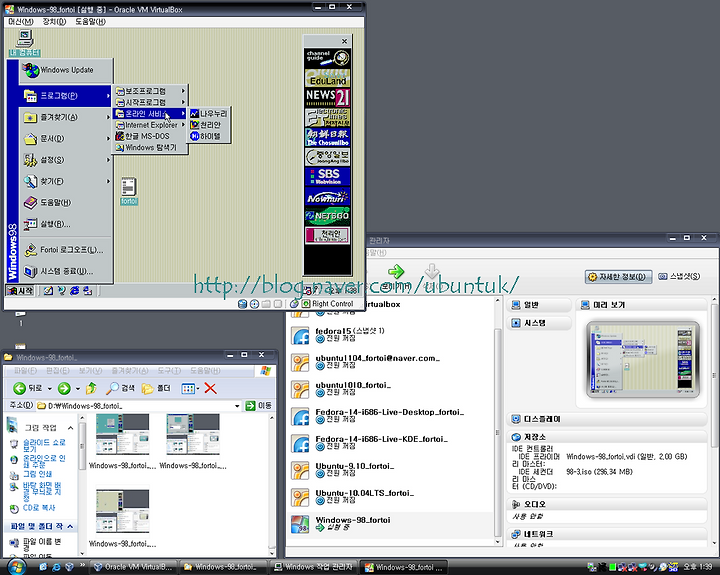The height and width of the screenshot is (575, 720).
Task: Click the VM list vertical scrollbar
Action: [498, 421]
